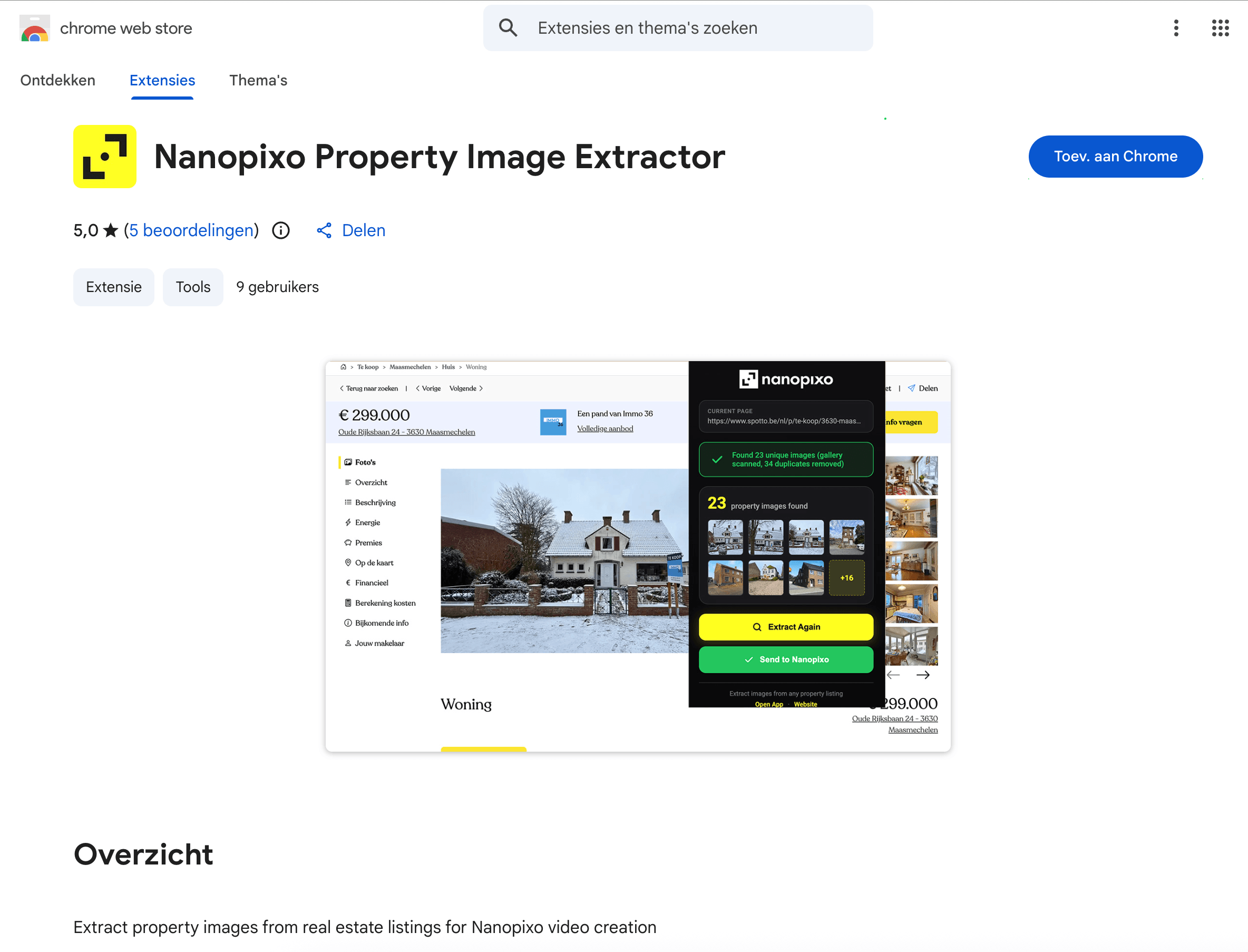1248x952 pixels.
Task: Open the three-dot more options menu
Action: coord(1176,28)
